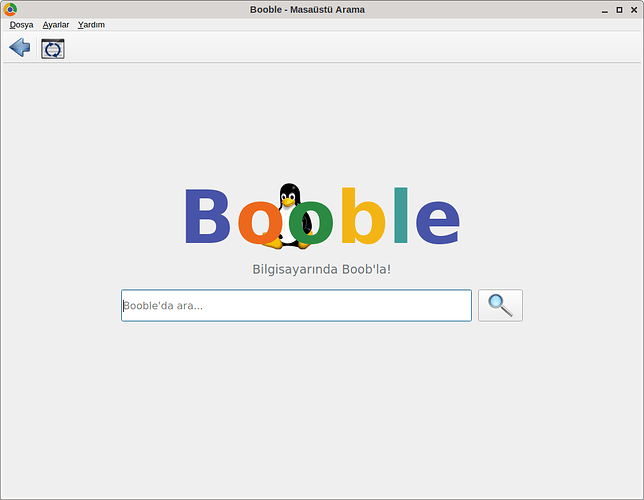Open the Yardım menu

coord(91,25)
